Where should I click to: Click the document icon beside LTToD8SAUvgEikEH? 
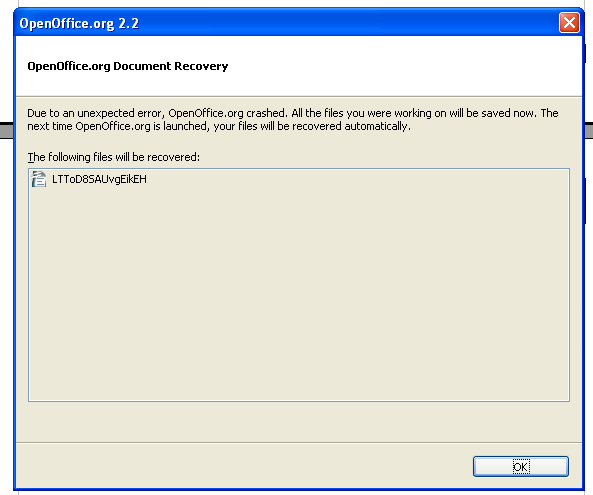(39, 179)
